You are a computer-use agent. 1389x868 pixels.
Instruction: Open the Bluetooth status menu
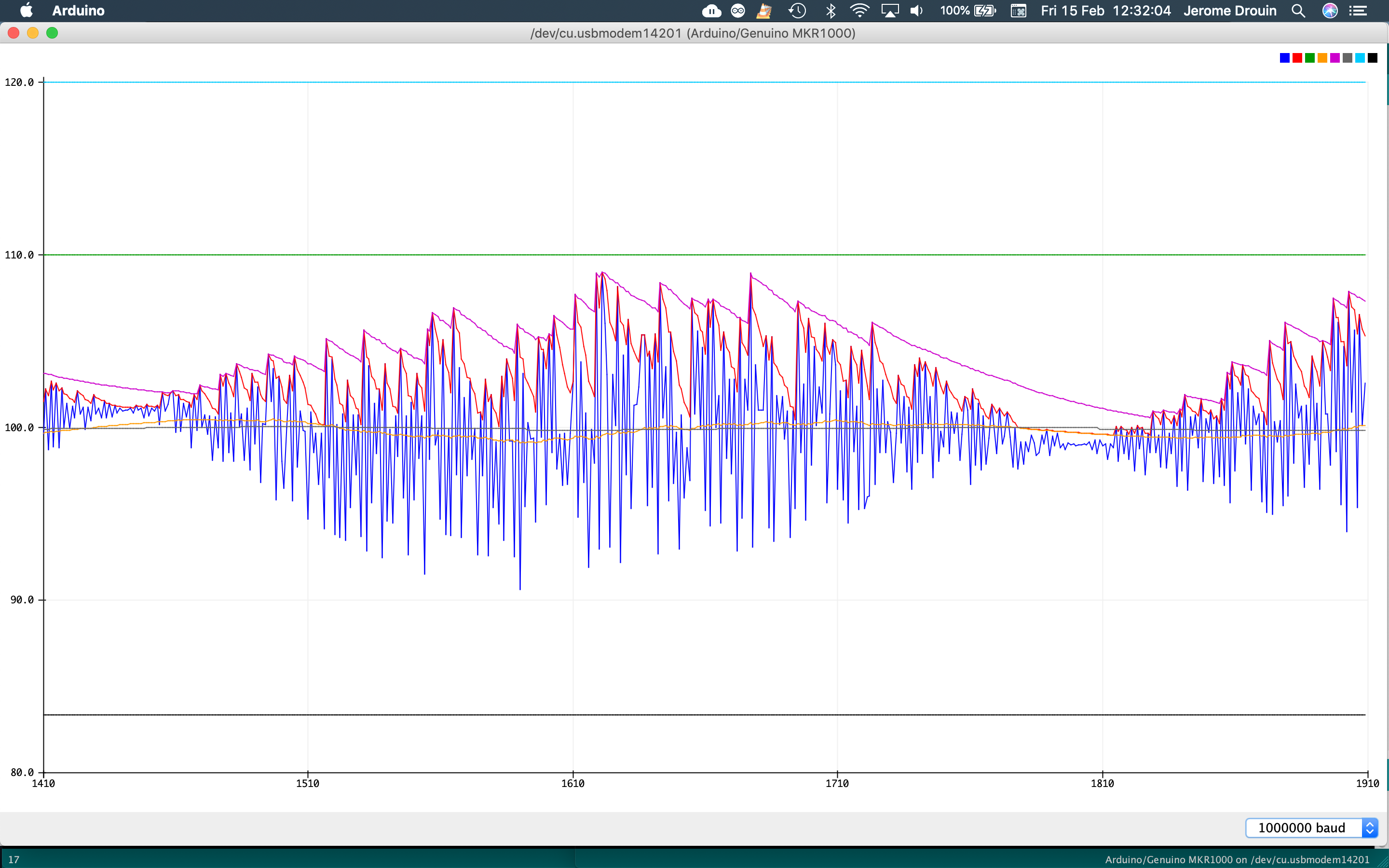[x=831, y=10]
